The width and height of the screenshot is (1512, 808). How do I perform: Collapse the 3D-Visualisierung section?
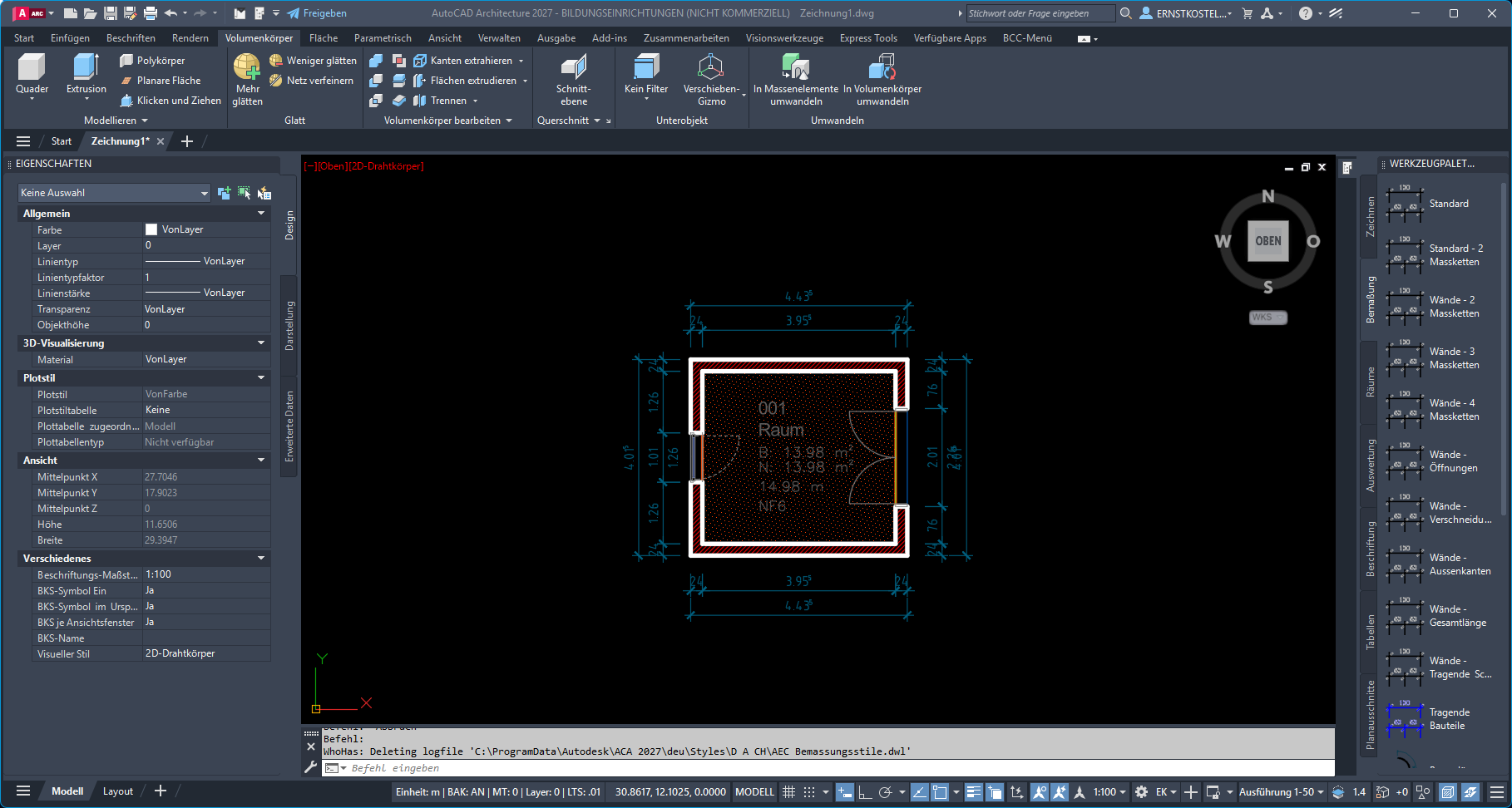pos(261,343)
